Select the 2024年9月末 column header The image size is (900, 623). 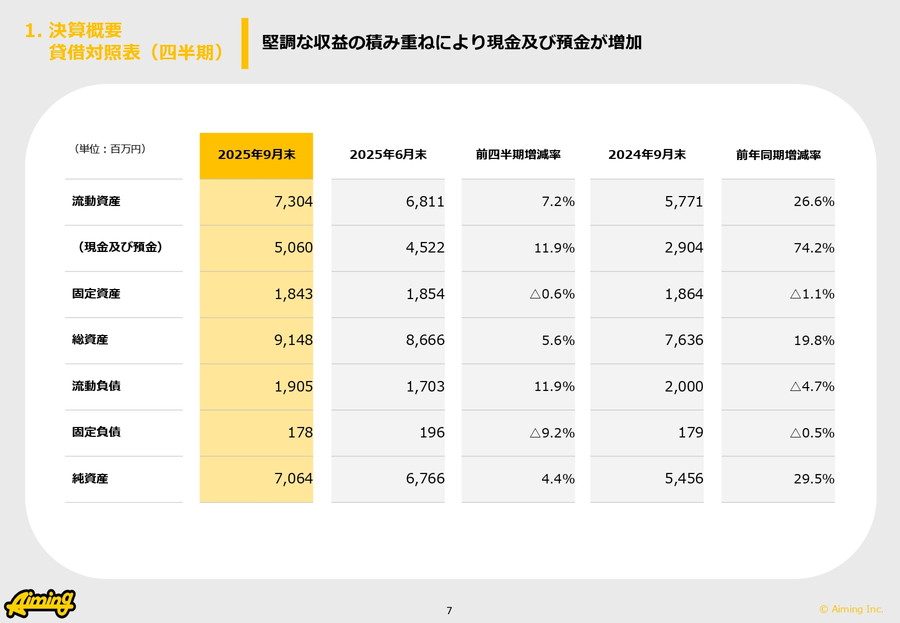pos(647,155)
